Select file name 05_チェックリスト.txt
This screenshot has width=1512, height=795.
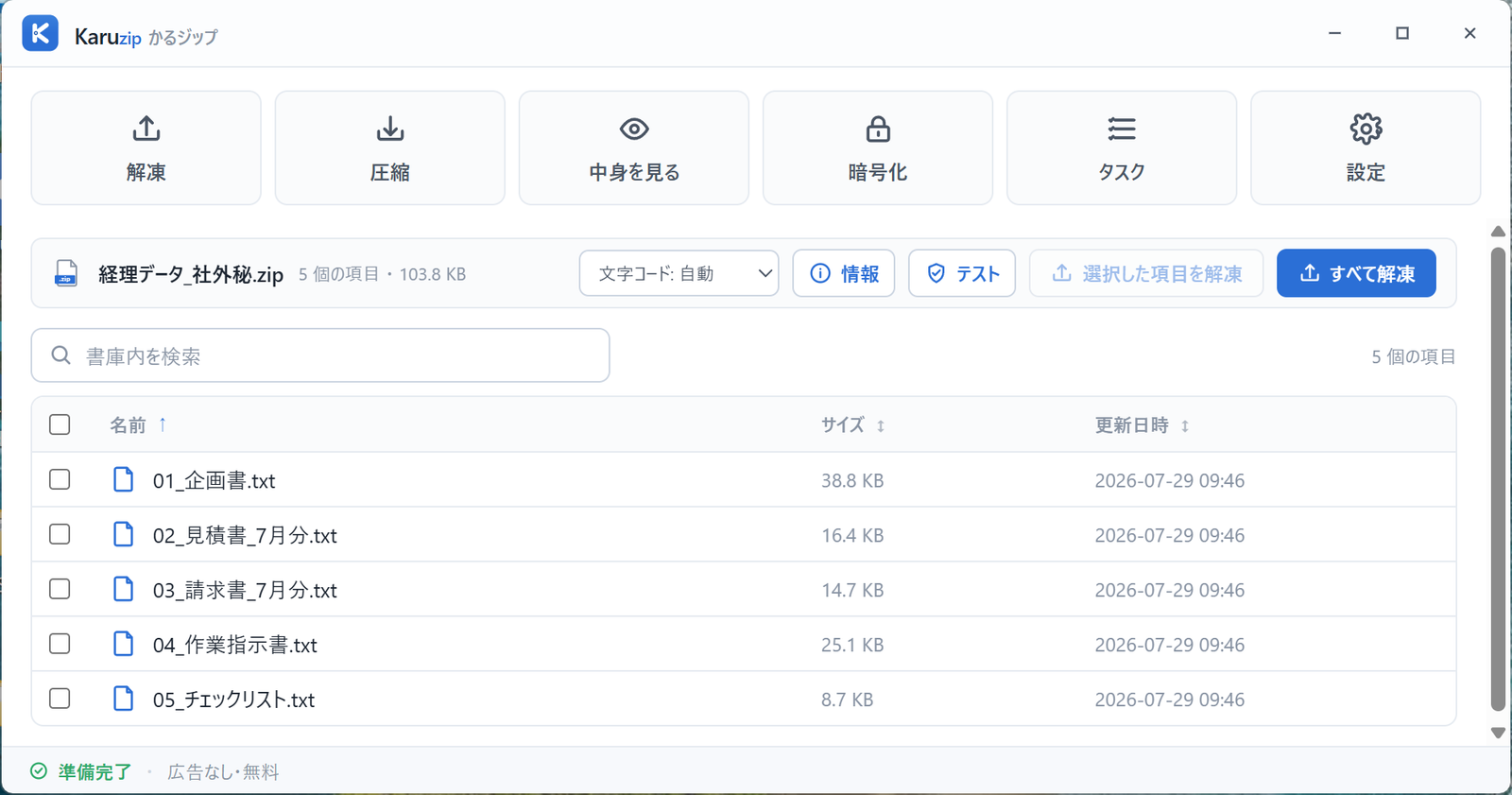(x=233, y=700)
